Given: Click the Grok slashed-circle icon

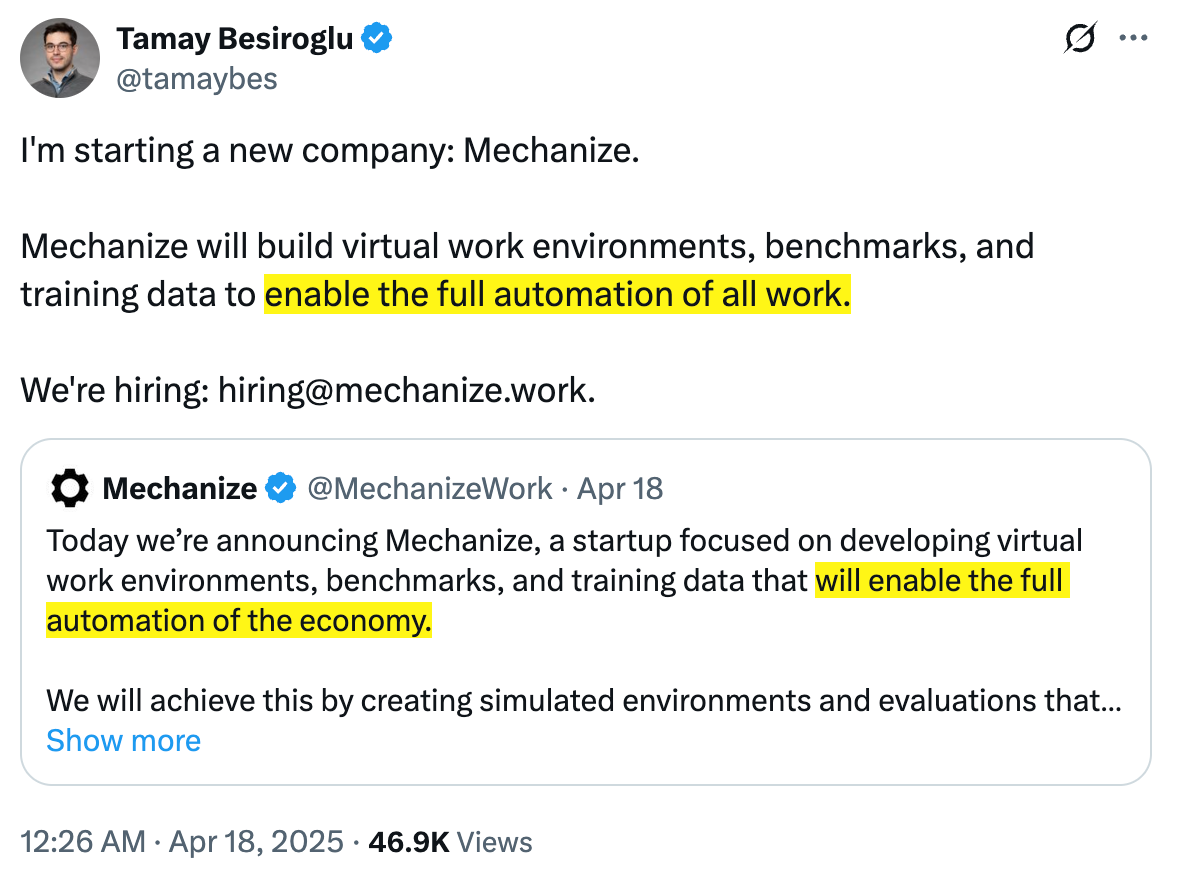Looking at the screenshot, I should coord(1079,38).
